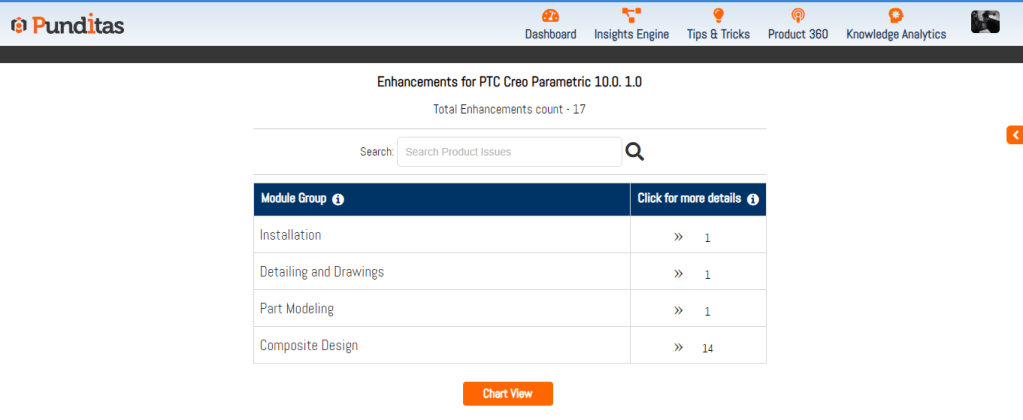Open the Knowledge Analytics menu label
This screenshot has width=1023, height=420.
[895, 34]
